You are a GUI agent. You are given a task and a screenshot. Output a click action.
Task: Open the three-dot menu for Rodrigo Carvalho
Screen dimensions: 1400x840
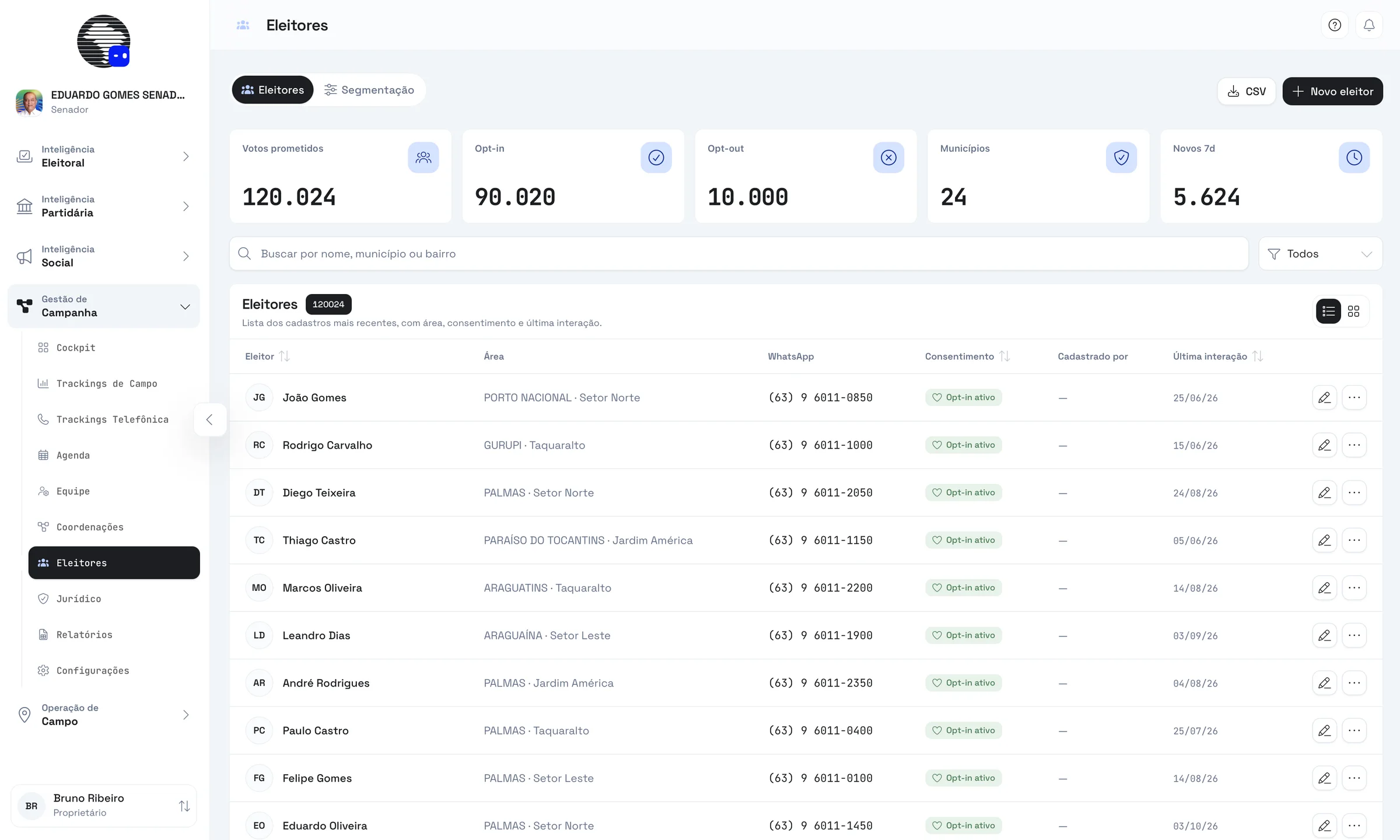point(1354,445)
